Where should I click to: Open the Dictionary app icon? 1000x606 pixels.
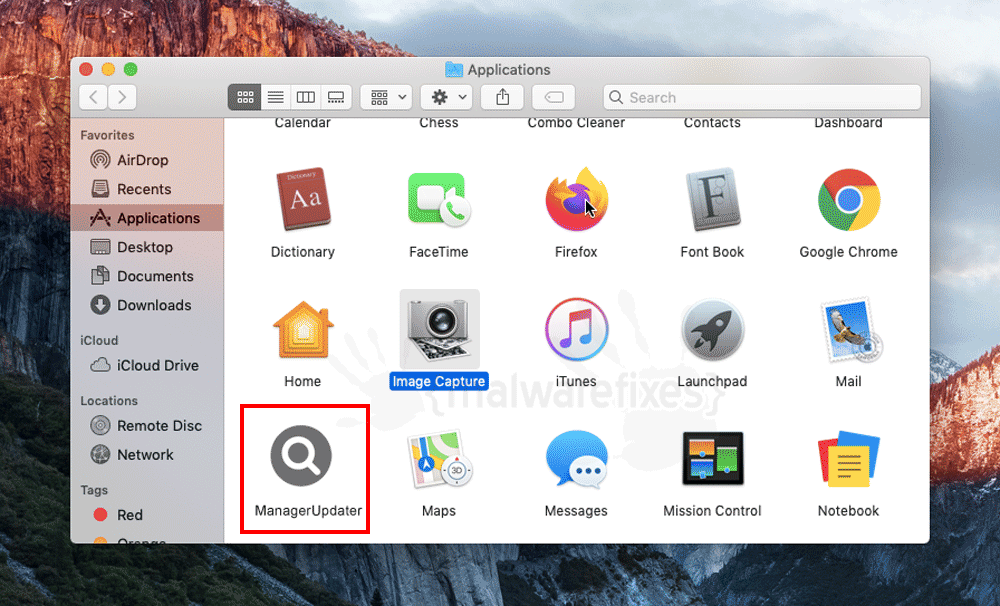click(303, 199)
